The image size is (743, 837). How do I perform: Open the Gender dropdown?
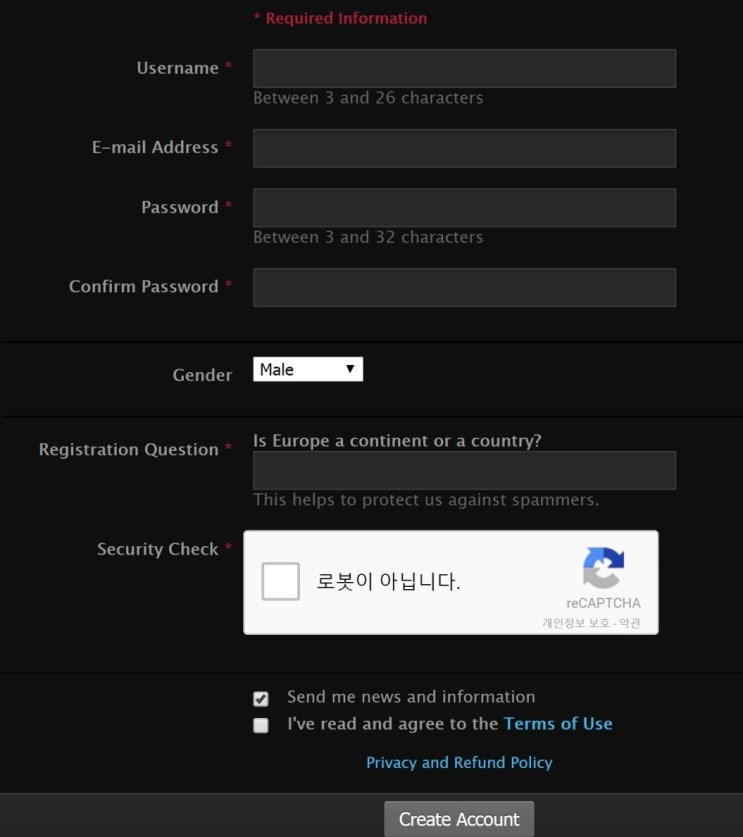click(x=307, y=370)
